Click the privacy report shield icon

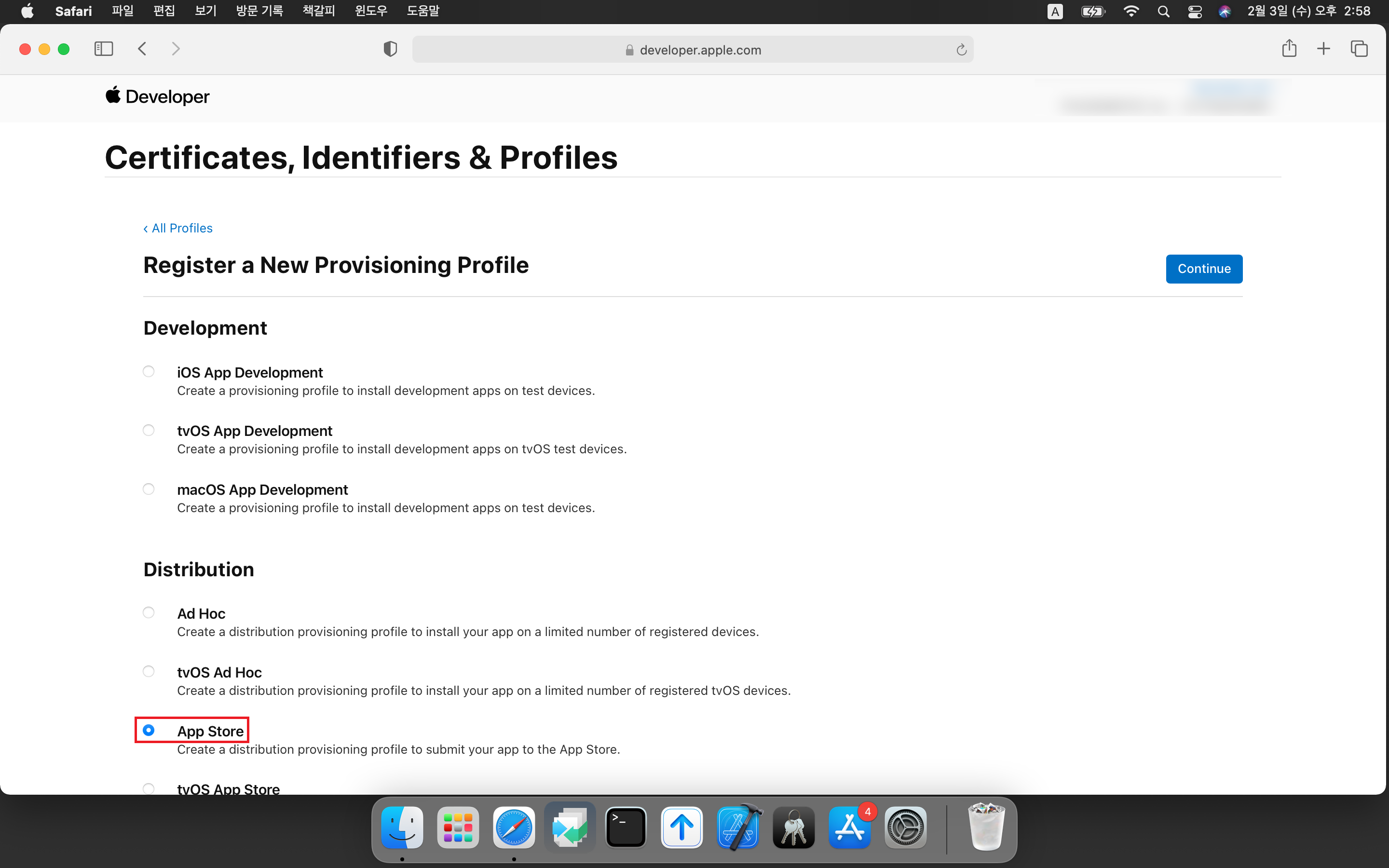pos(390,49)
